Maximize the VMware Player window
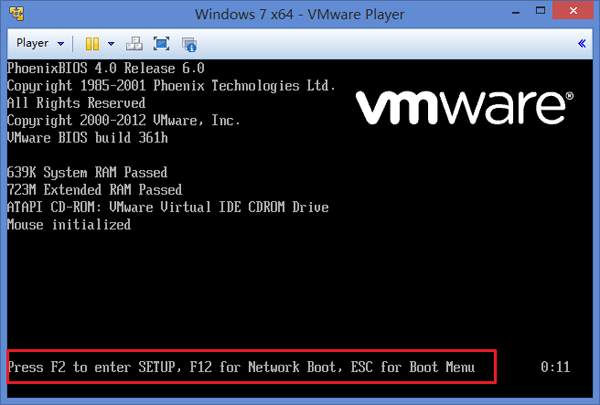This screenshot has height=405, width=600. (x=540, y=11)
